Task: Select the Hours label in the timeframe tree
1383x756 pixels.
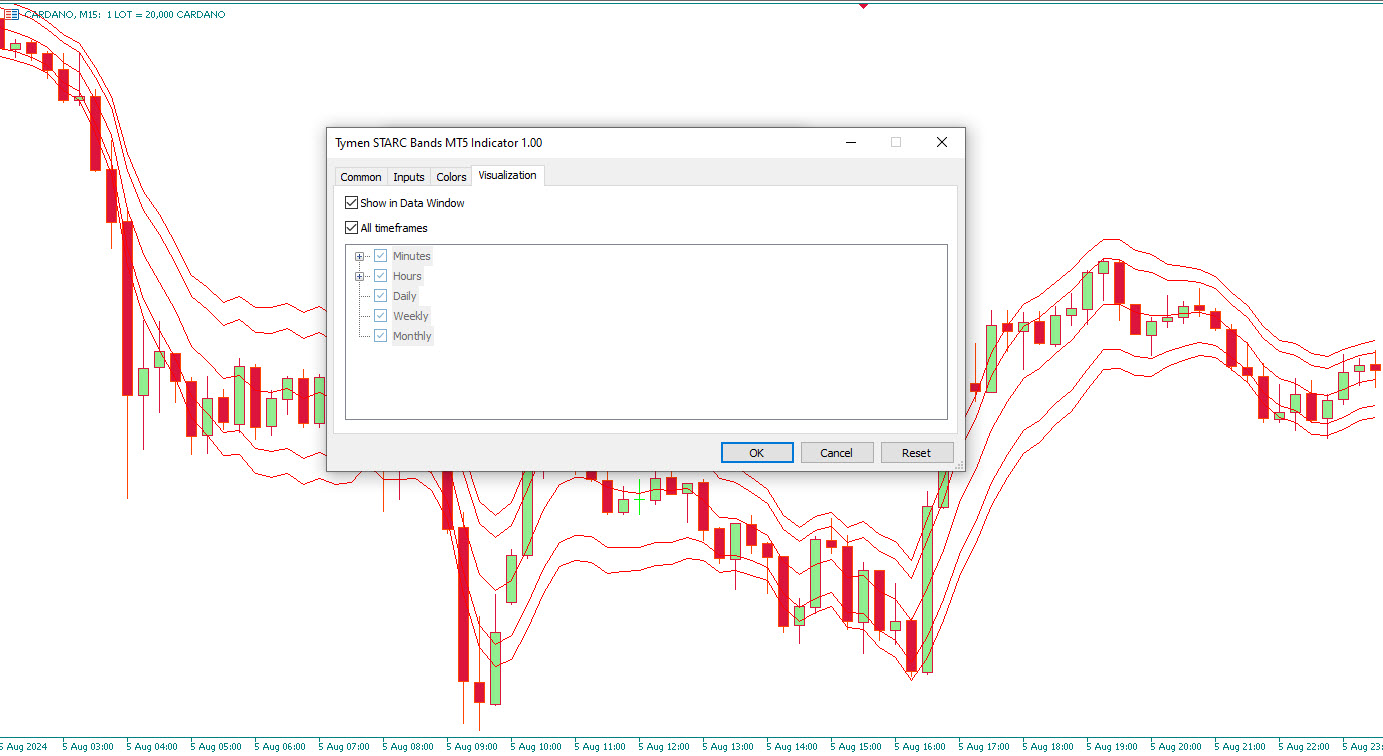Action: click(x=407, y=276)
